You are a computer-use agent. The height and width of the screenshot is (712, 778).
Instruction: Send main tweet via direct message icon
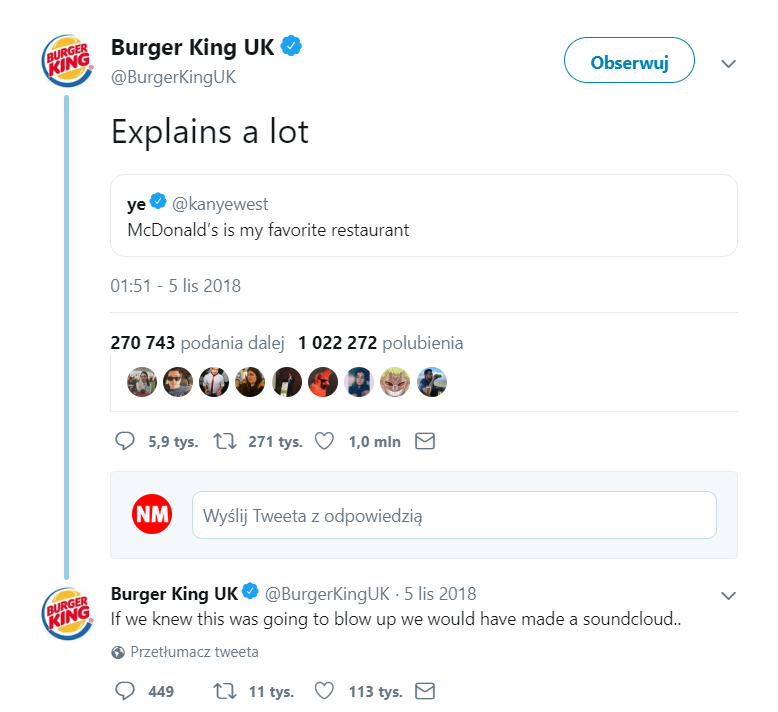click(x=424, y=441)
